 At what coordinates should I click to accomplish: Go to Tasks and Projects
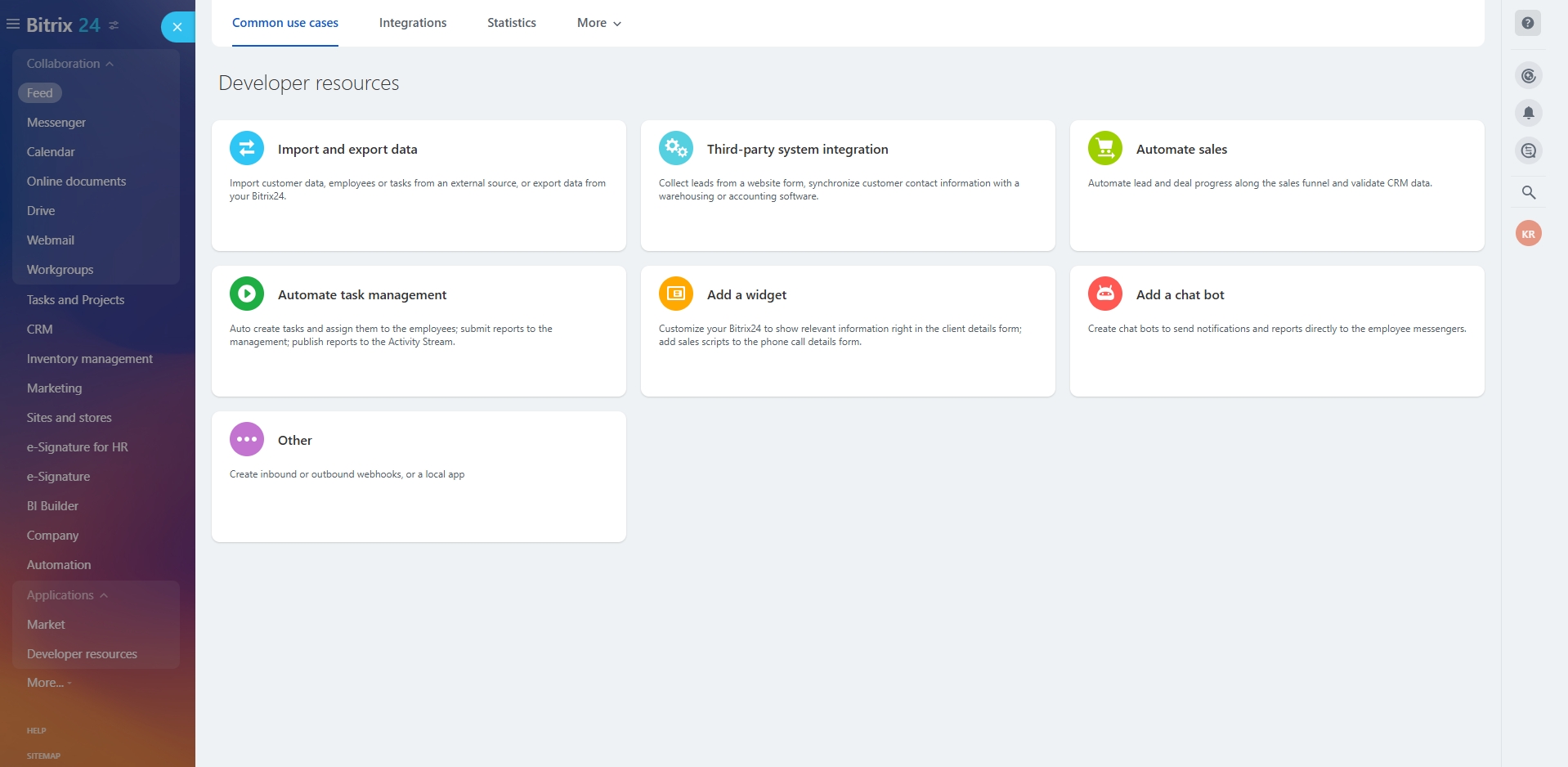(x=75, y=300)
